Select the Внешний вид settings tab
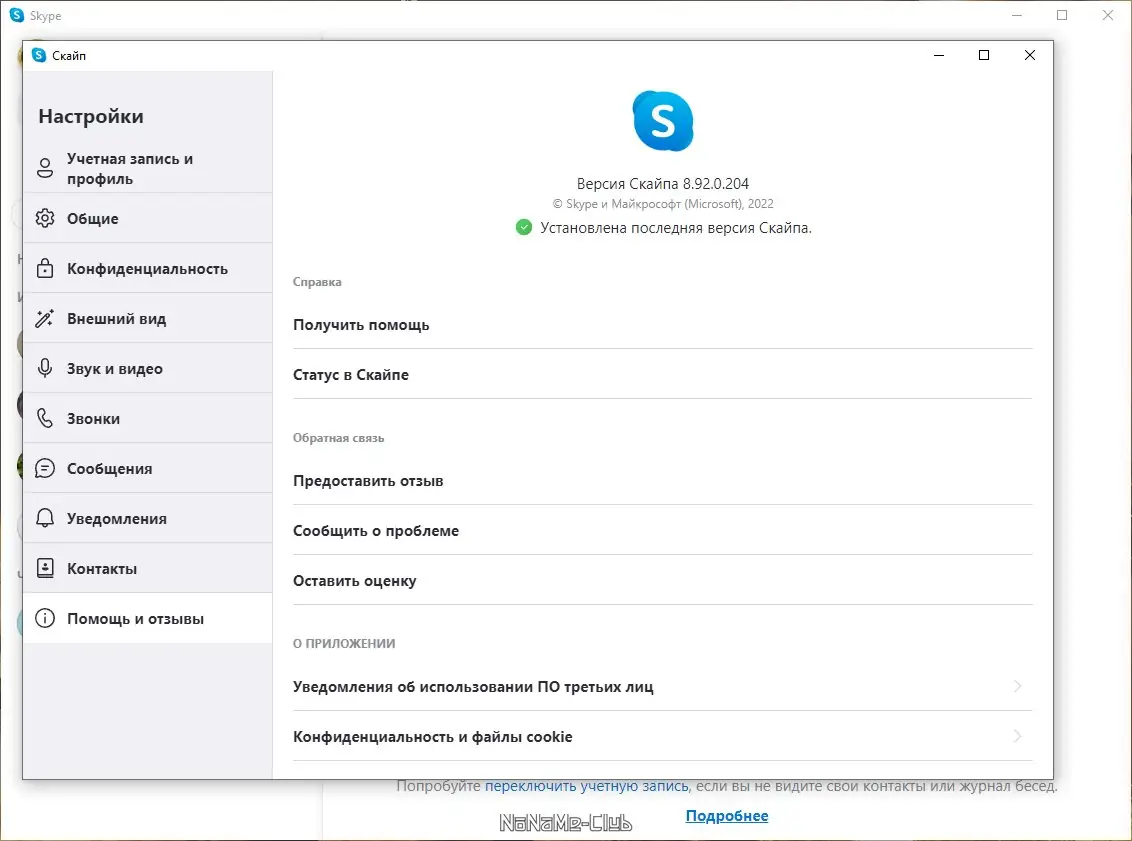 (148, 318)
